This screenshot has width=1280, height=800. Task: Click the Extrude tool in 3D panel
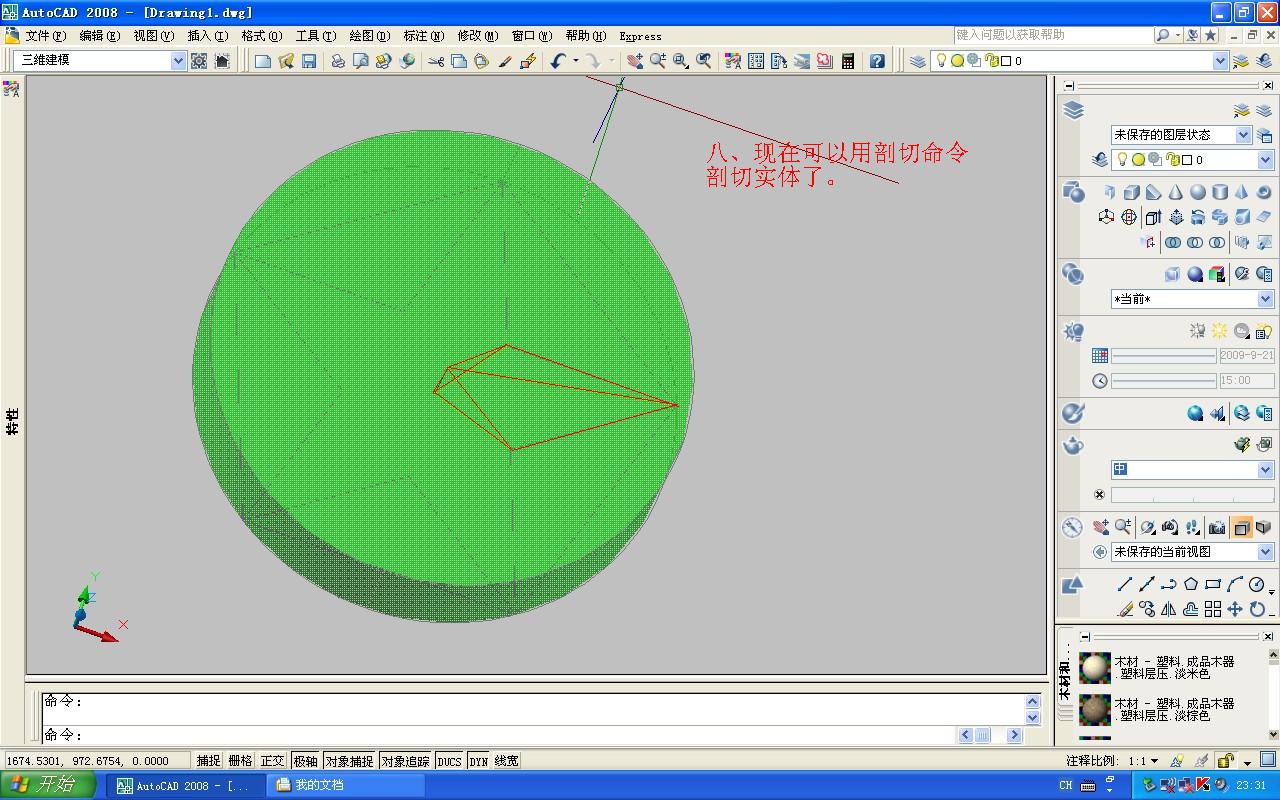point(1153,217)
